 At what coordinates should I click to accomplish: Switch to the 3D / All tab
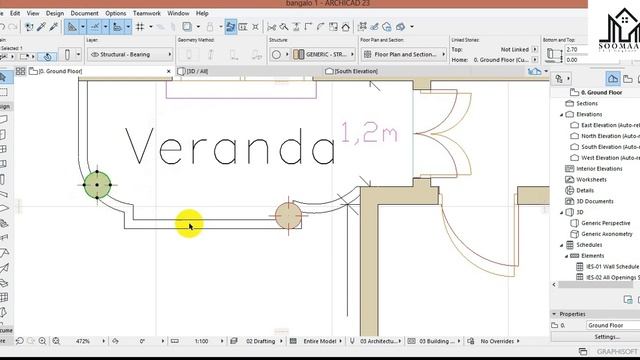coord(249,71)
